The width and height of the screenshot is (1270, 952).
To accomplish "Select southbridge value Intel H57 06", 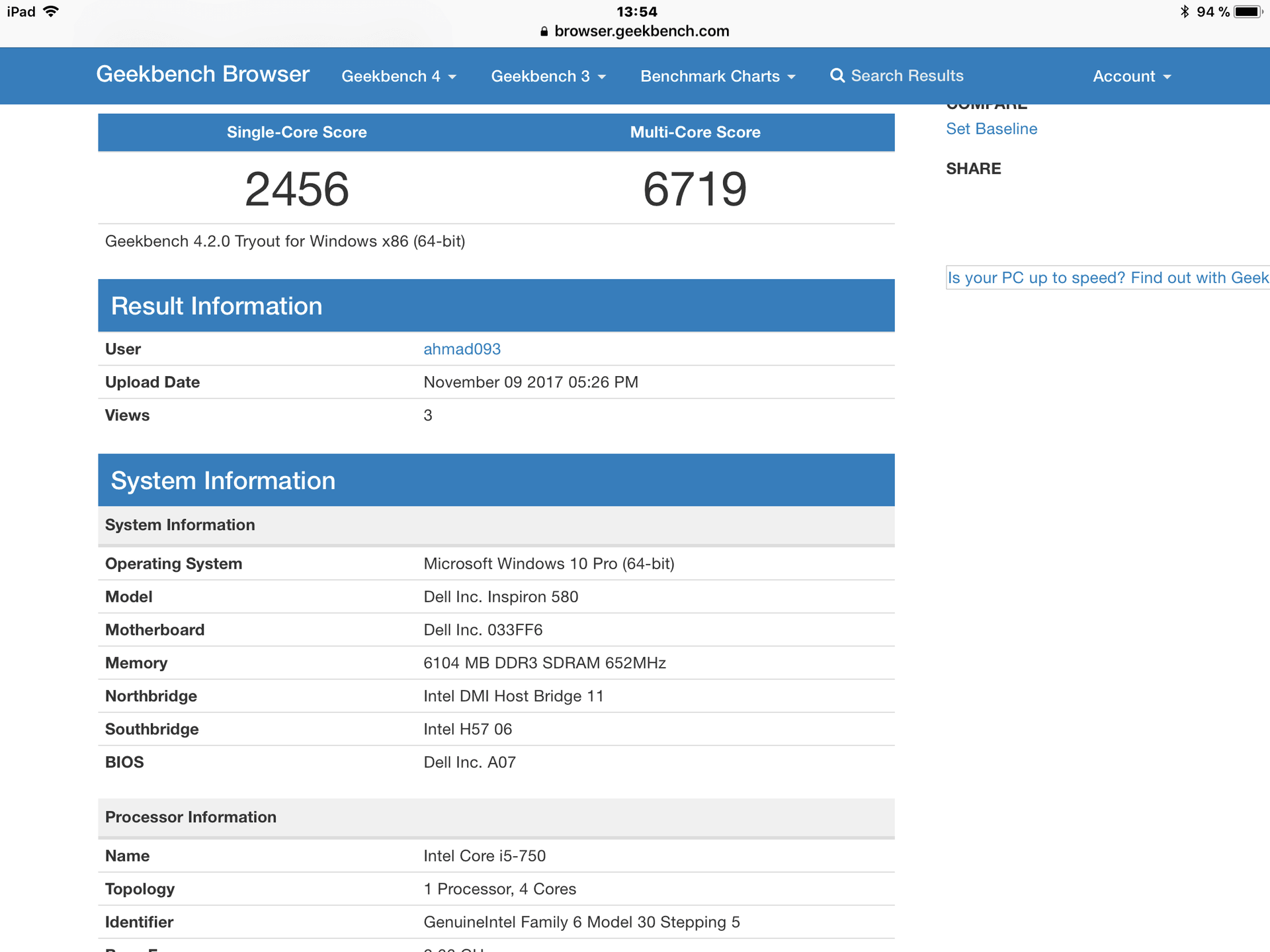I will (468, 729).
